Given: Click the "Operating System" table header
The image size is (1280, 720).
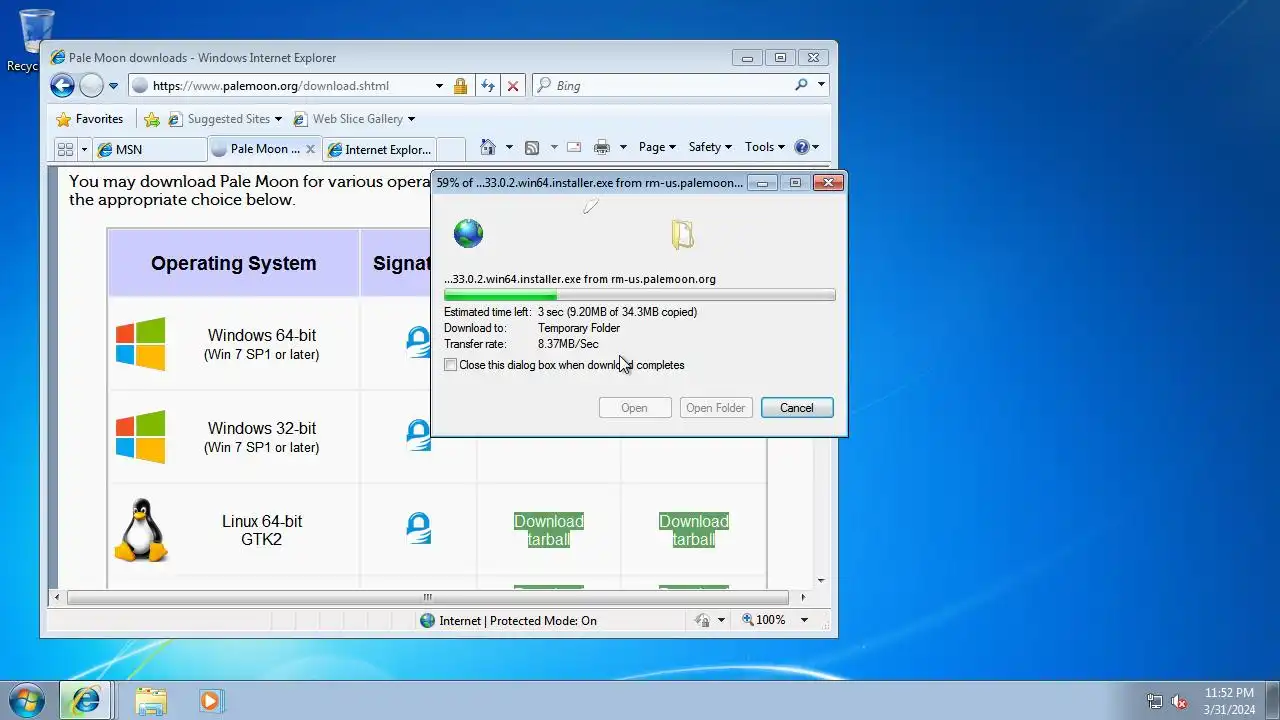Looking at the screenshot, I should click(233, 263).
